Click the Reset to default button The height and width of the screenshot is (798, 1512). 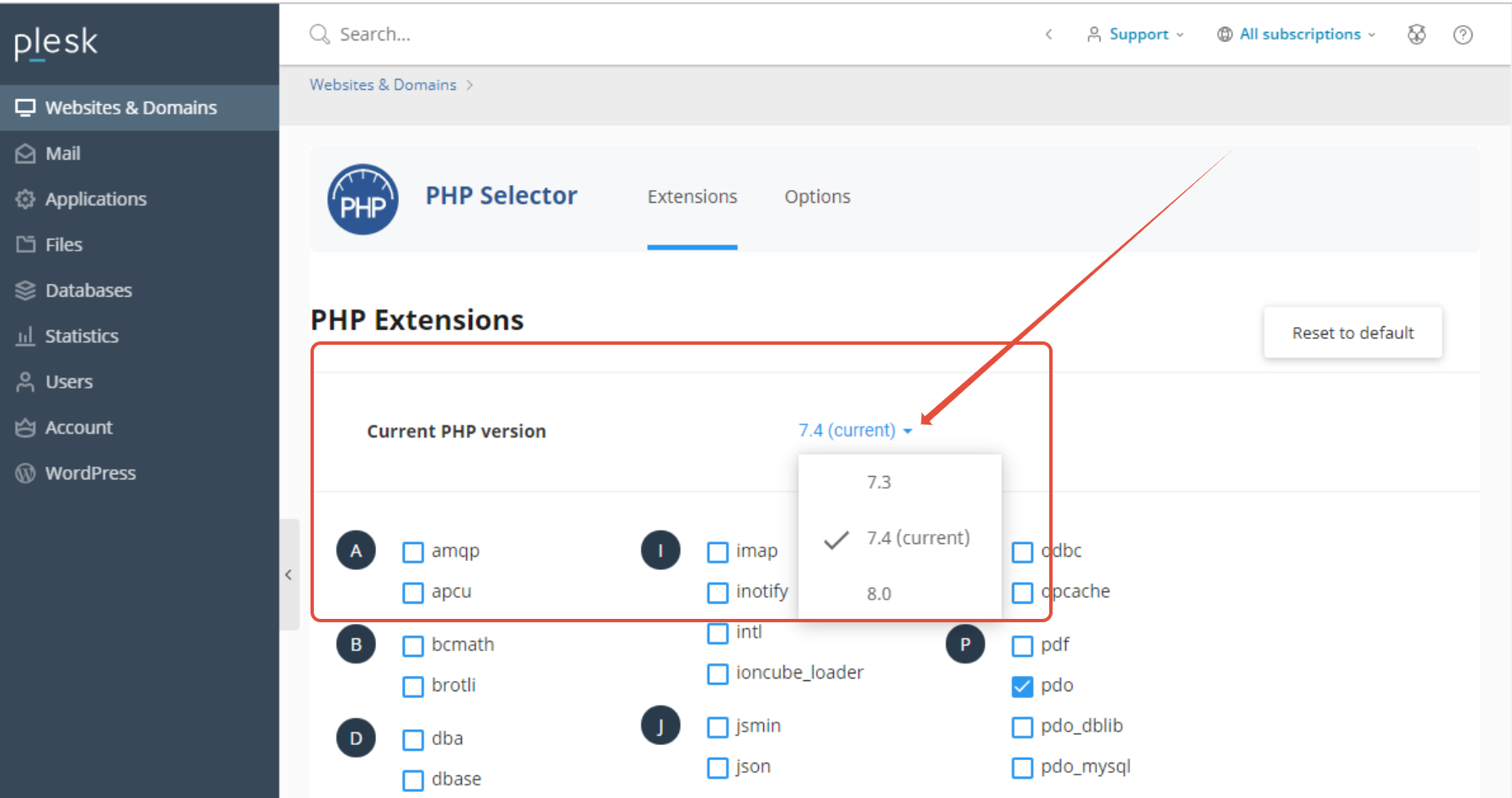pyautogui.click(x=1353, y=333)
